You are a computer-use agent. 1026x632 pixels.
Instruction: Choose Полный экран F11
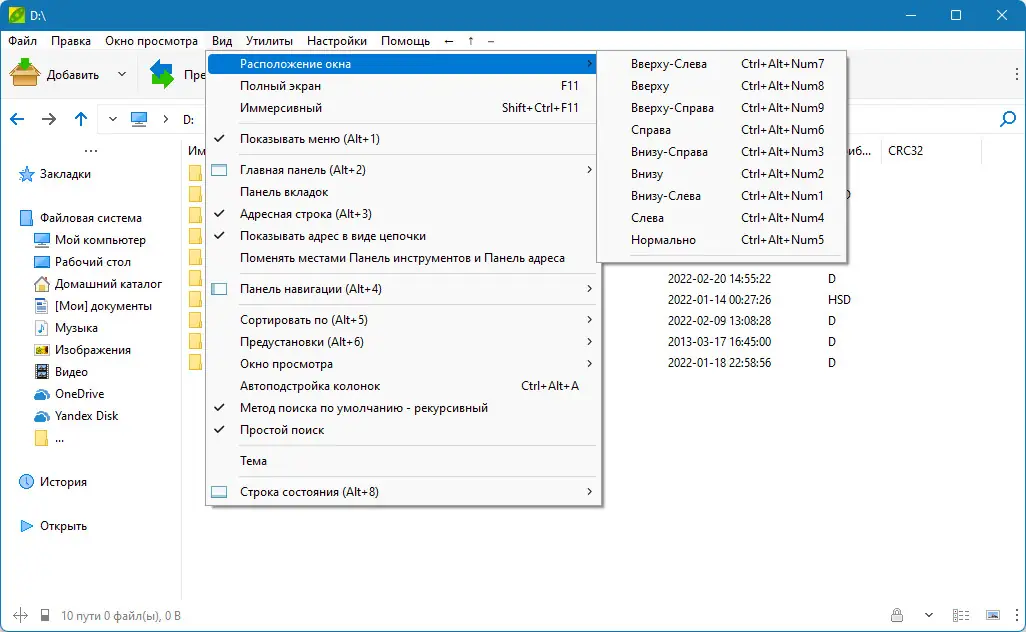click(402, 86)
